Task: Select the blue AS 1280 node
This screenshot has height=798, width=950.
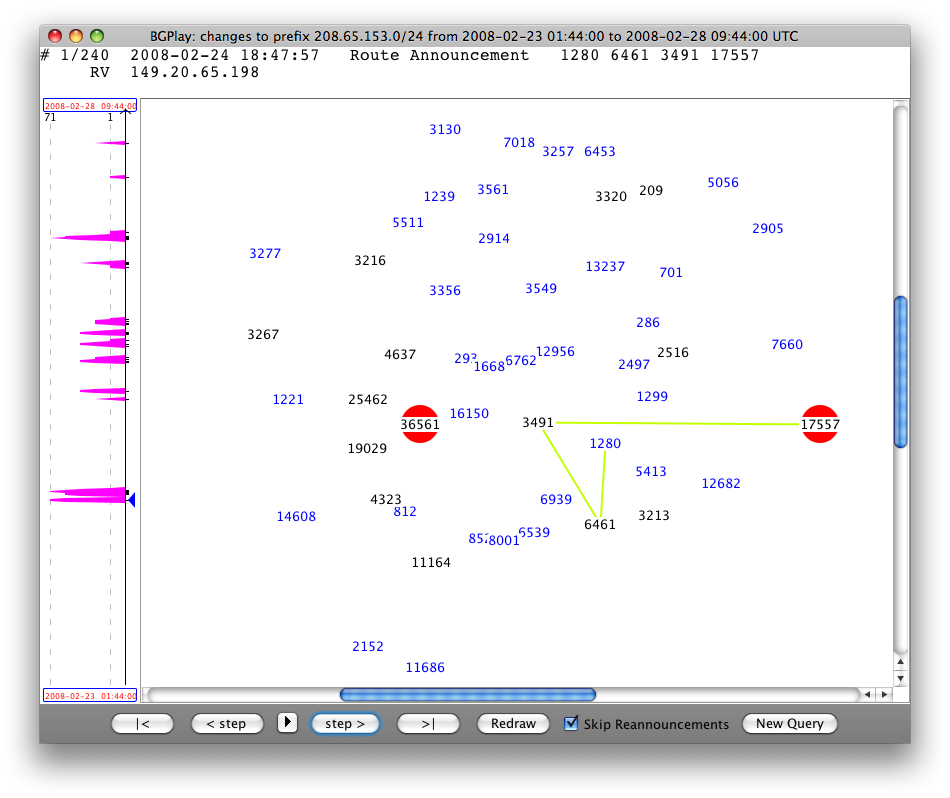Action: (x=605, y=443)
